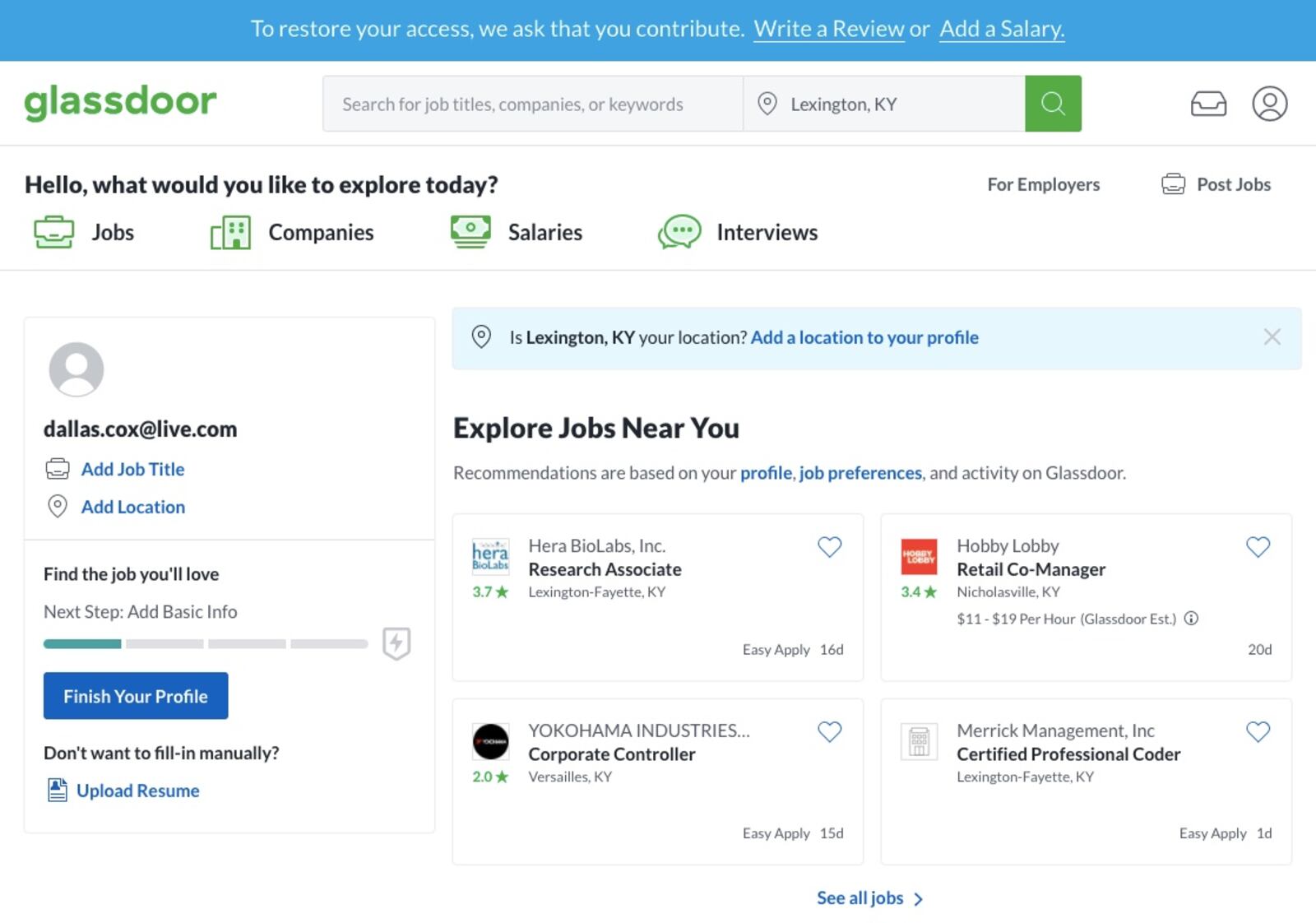Click Add Job Title link

pyautogui.click(x=132, y=469)
